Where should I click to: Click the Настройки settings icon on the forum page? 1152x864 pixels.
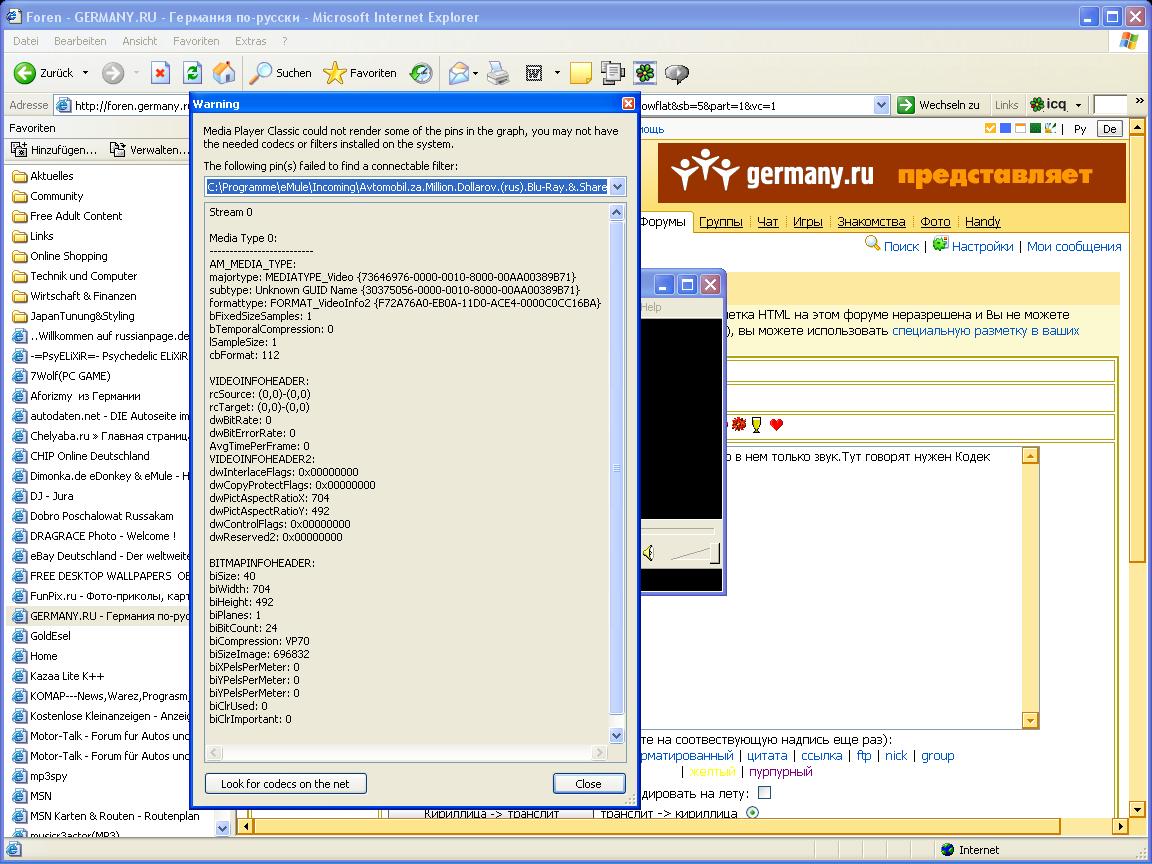tap(940, 244)
